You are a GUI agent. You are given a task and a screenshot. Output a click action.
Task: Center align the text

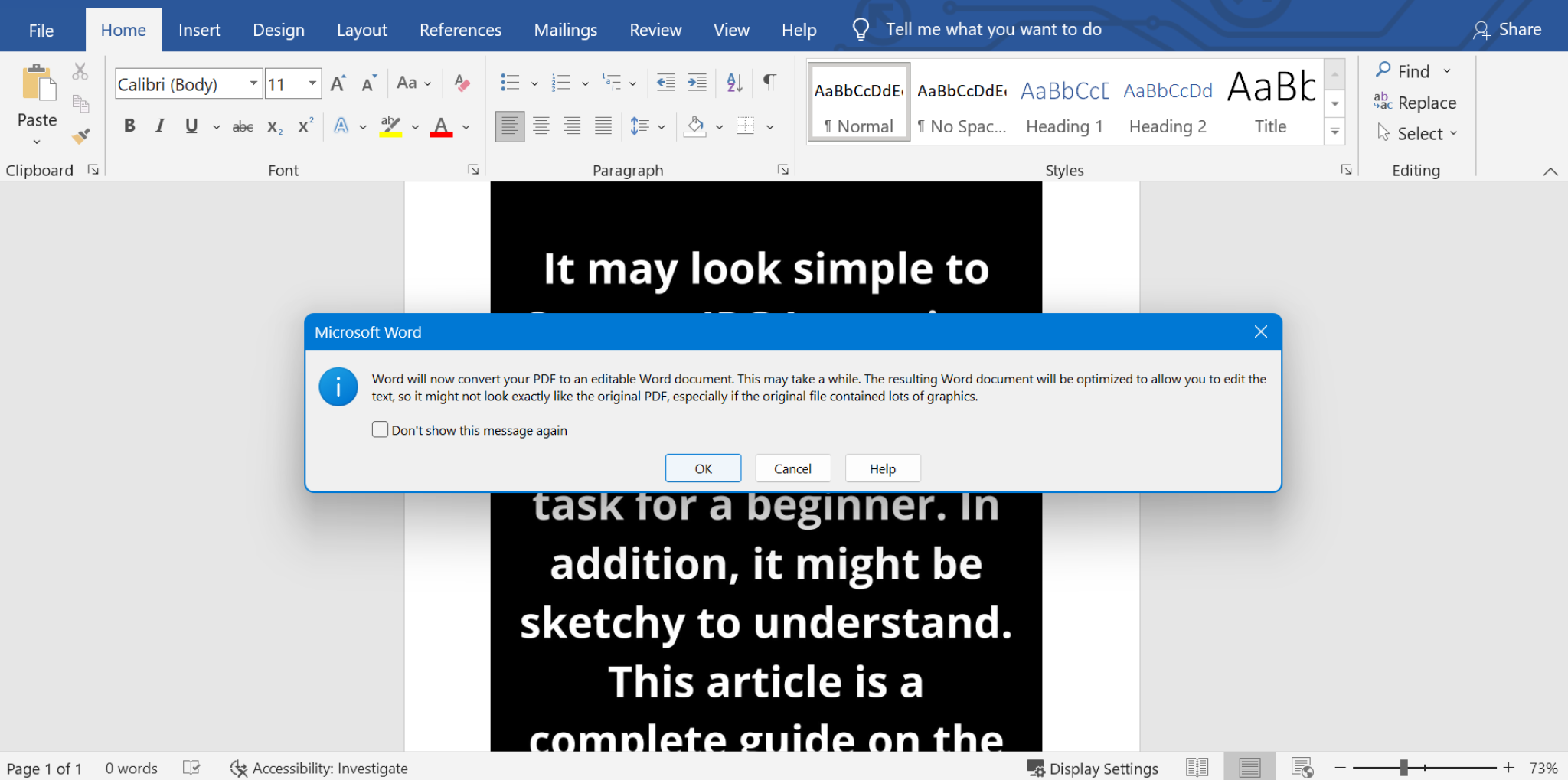(541, 126)
